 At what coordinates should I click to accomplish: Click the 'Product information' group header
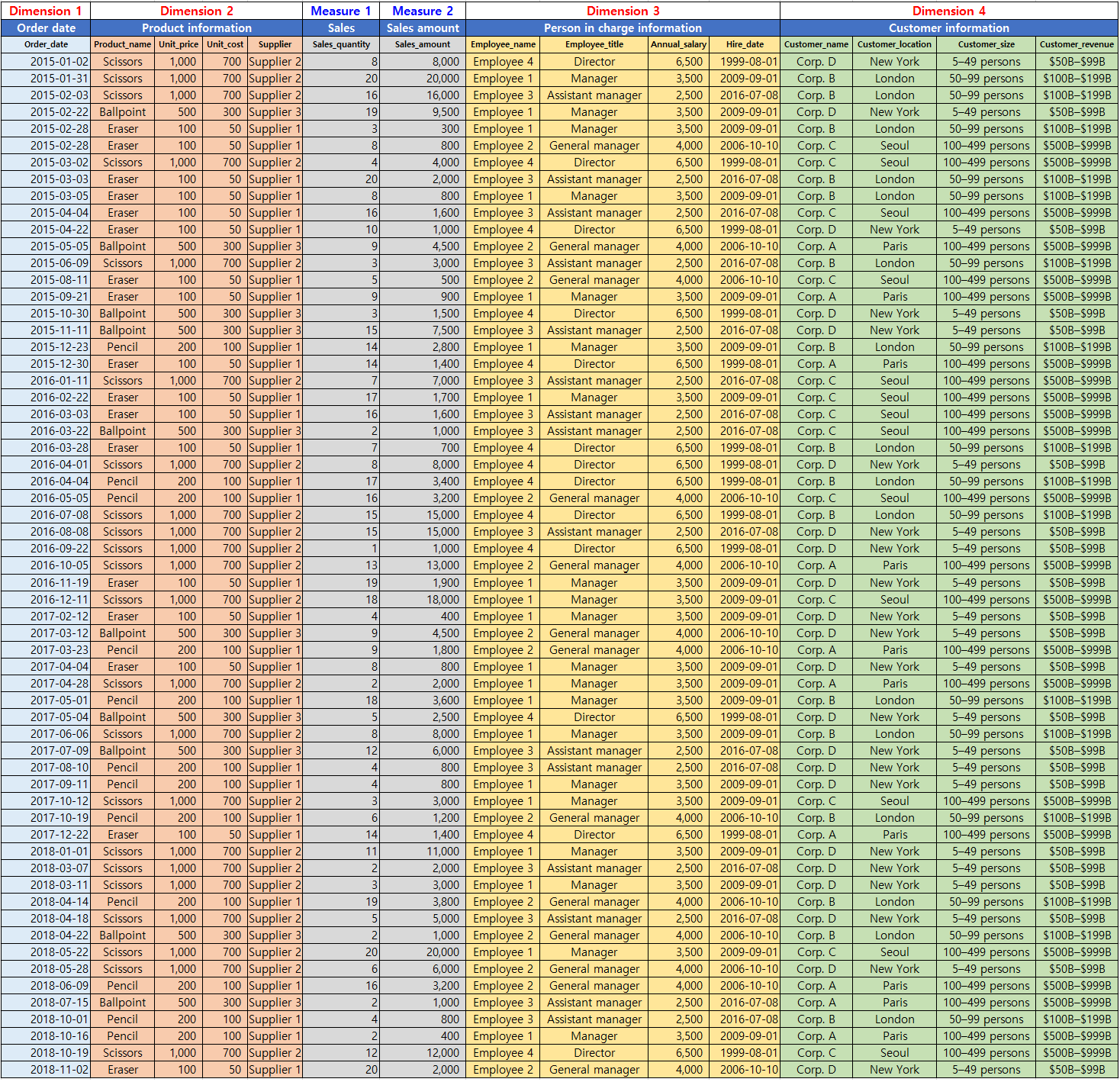(x=197, y=27)
